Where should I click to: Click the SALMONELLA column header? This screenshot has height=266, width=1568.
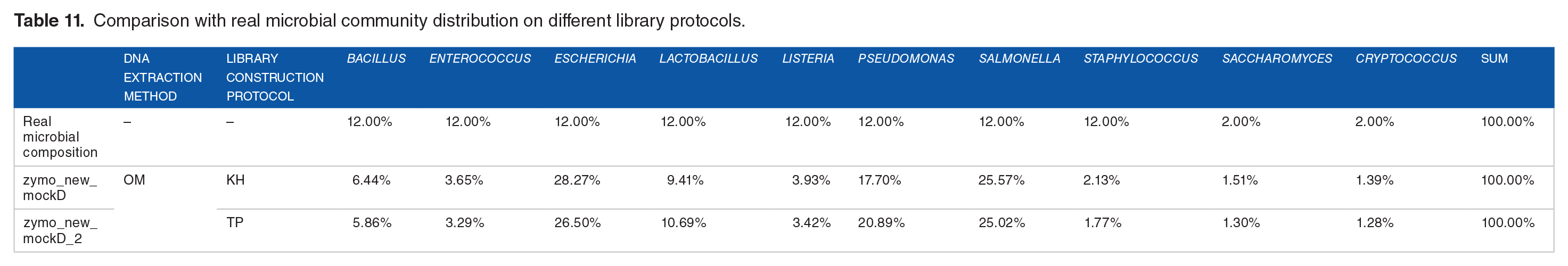pos(1019,59)
